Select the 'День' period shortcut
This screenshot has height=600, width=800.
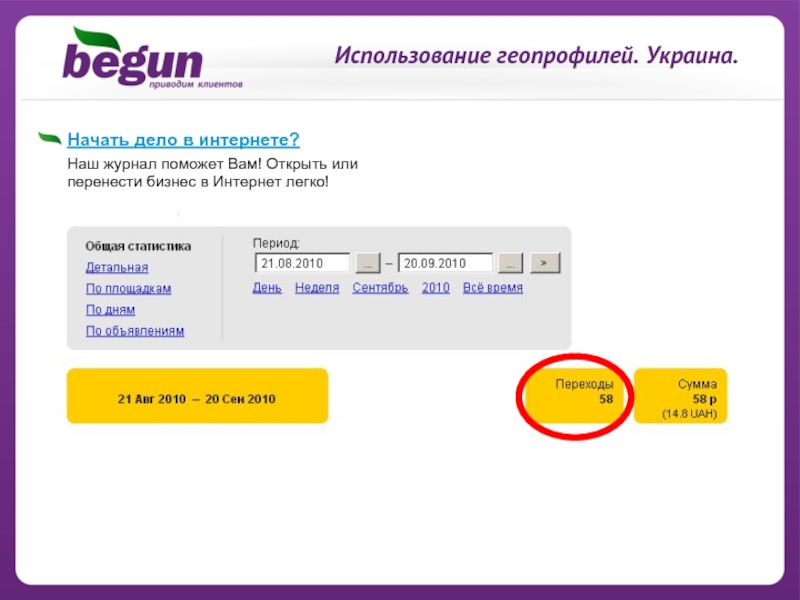pyautogui.click(x=267, y=288)
